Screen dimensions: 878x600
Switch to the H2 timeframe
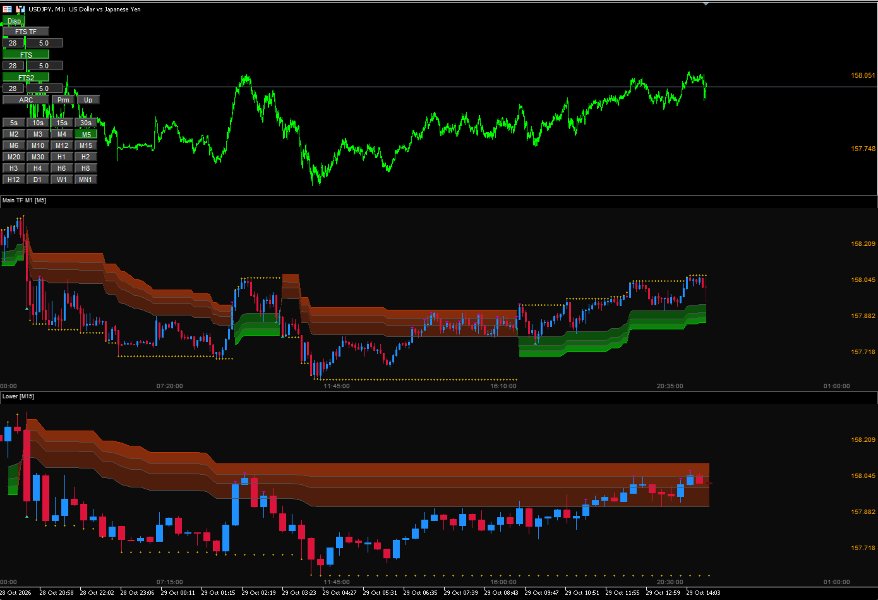[x=86, y=157]
